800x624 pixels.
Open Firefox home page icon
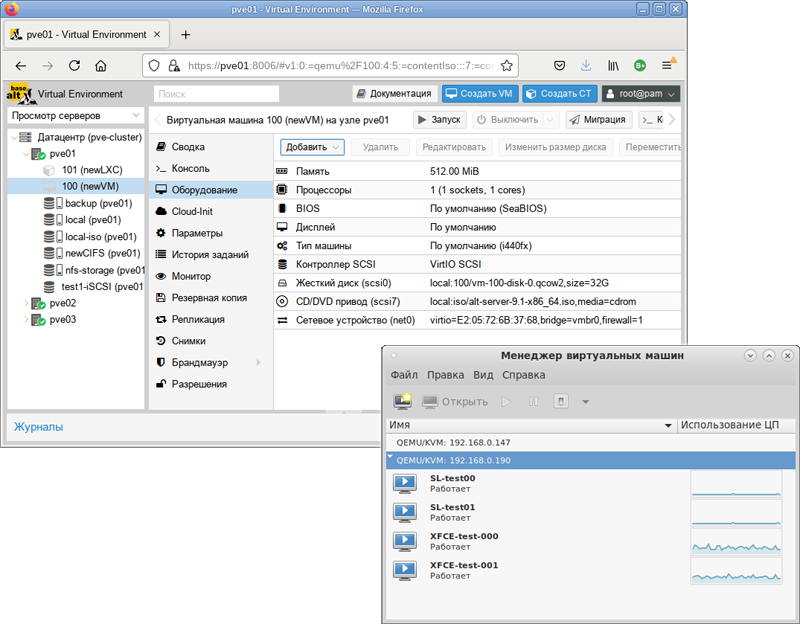[101, 66]
